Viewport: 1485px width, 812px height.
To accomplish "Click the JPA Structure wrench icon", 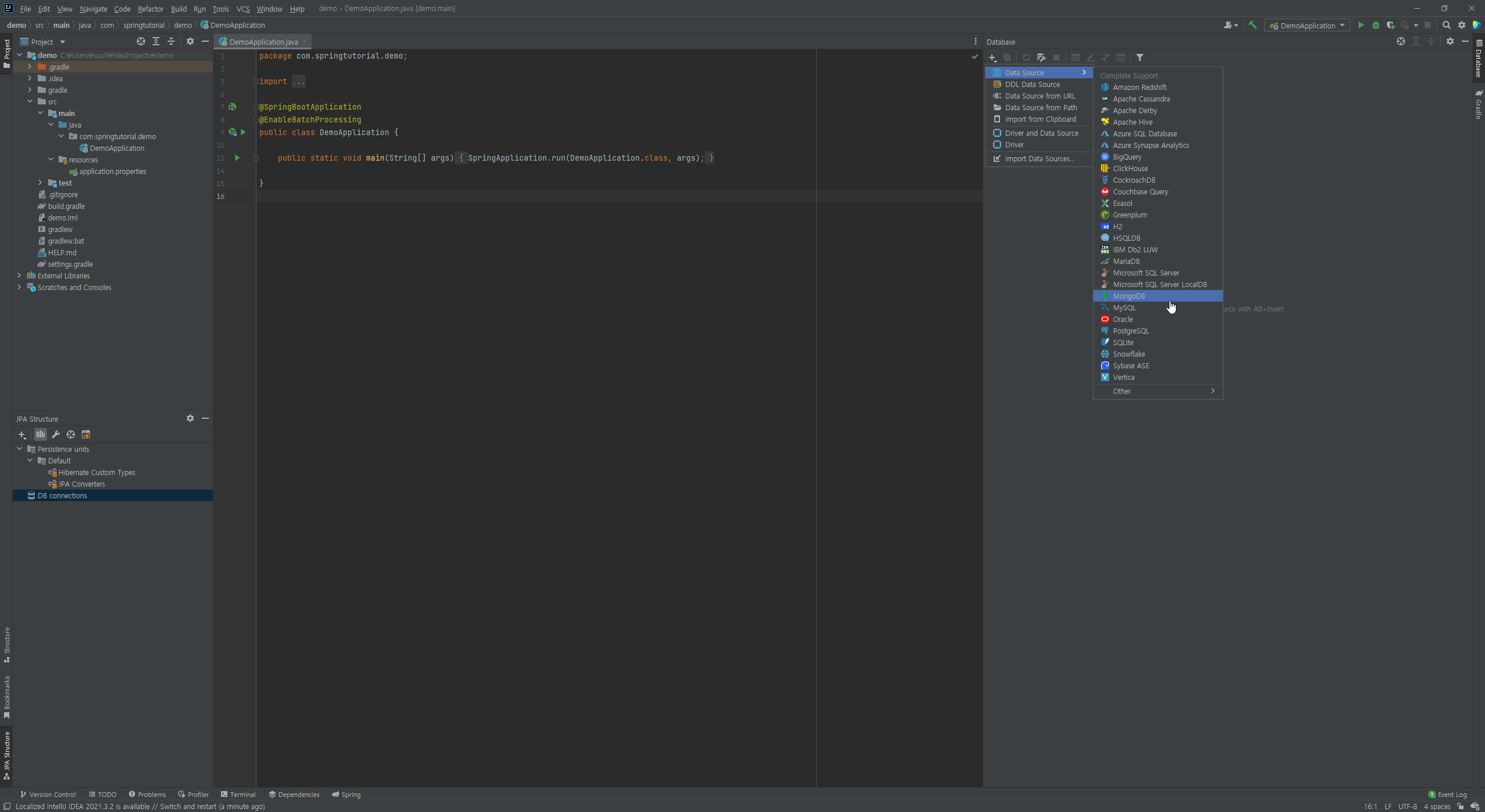I will point(56,434).
